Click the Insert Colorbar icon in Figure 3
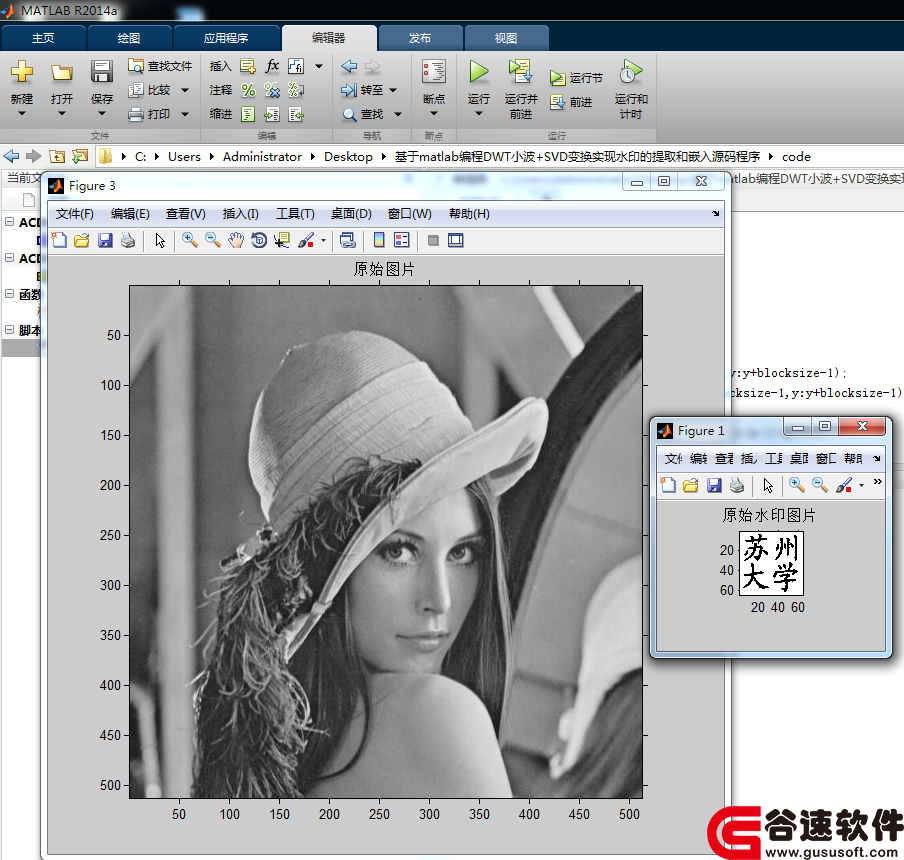904x860 pixels. pyautogui.click(x=379, y=240)
